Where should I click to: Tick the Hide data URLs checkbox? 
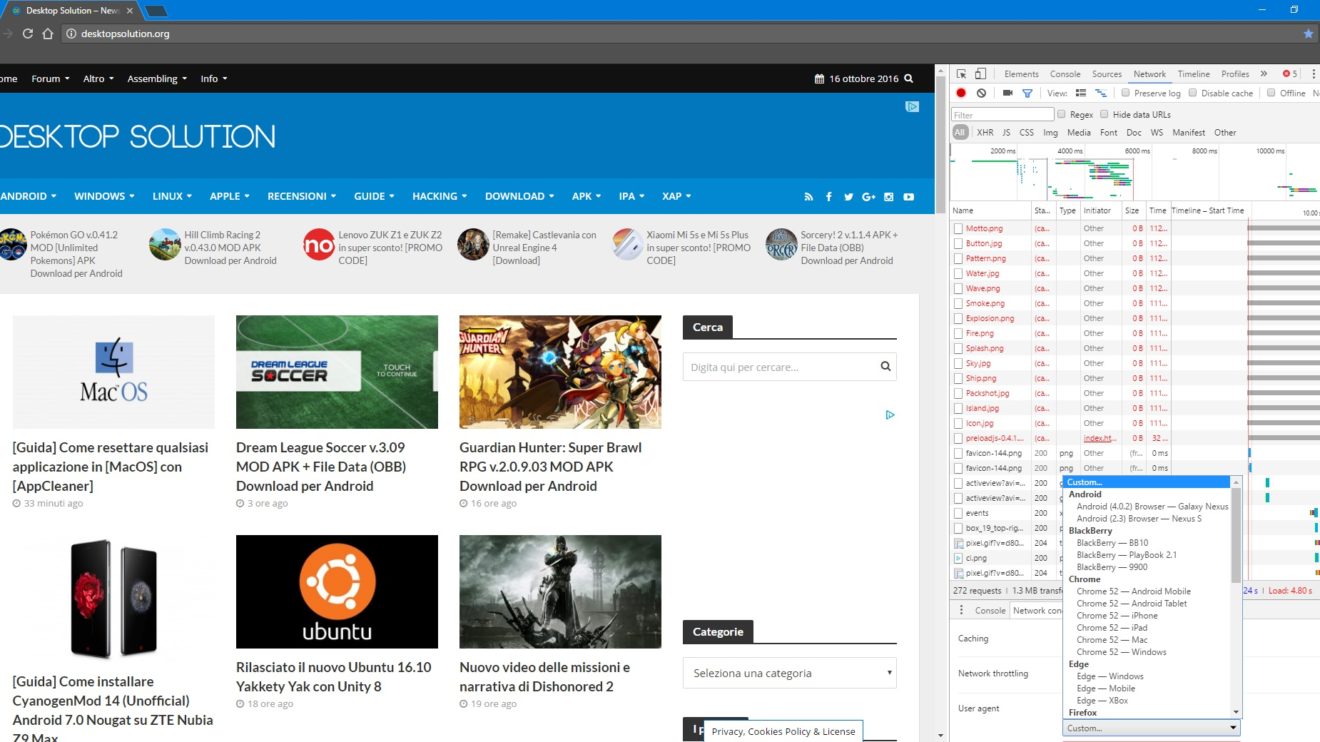point(1104,115)
